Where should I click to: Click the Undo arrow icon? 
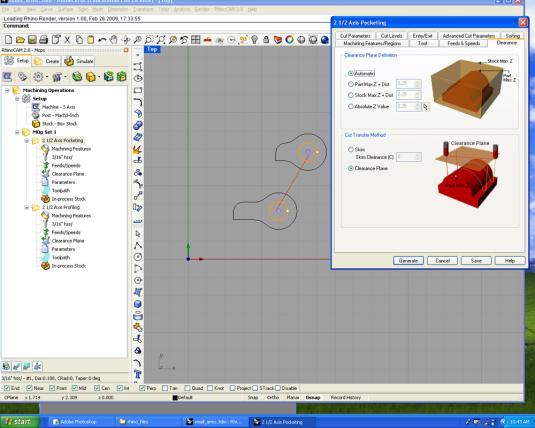click(x=102, y=40)
